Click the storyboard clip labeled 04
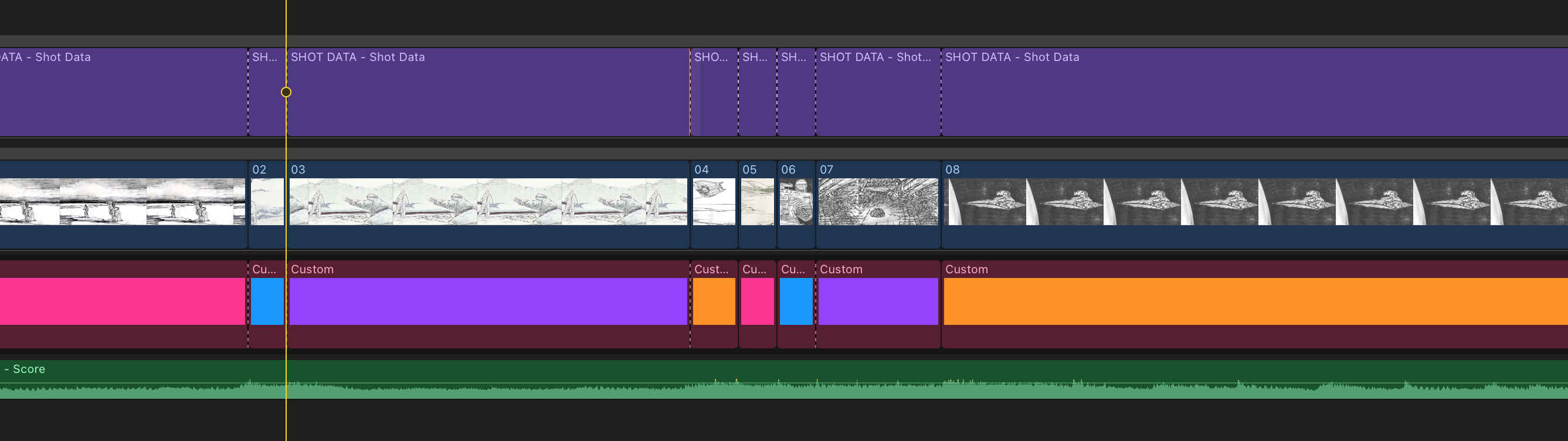This screenshot has height=441, width=1568. click(x=714, y=204)
